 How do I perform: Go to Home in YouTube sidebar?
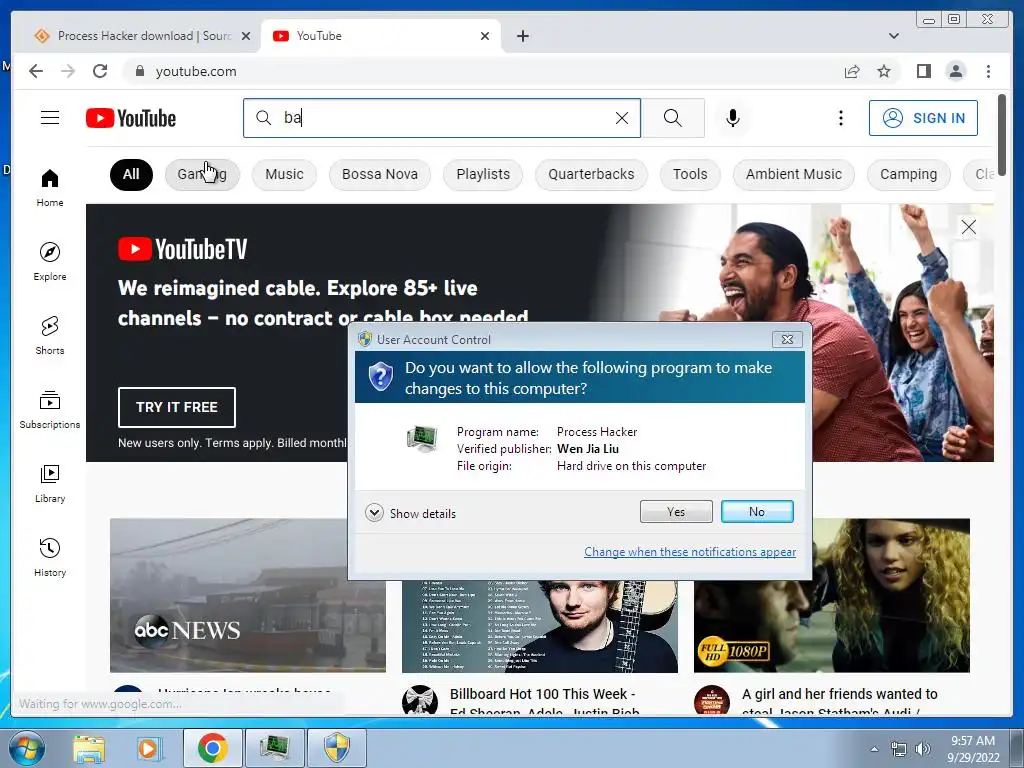(50, 188)
